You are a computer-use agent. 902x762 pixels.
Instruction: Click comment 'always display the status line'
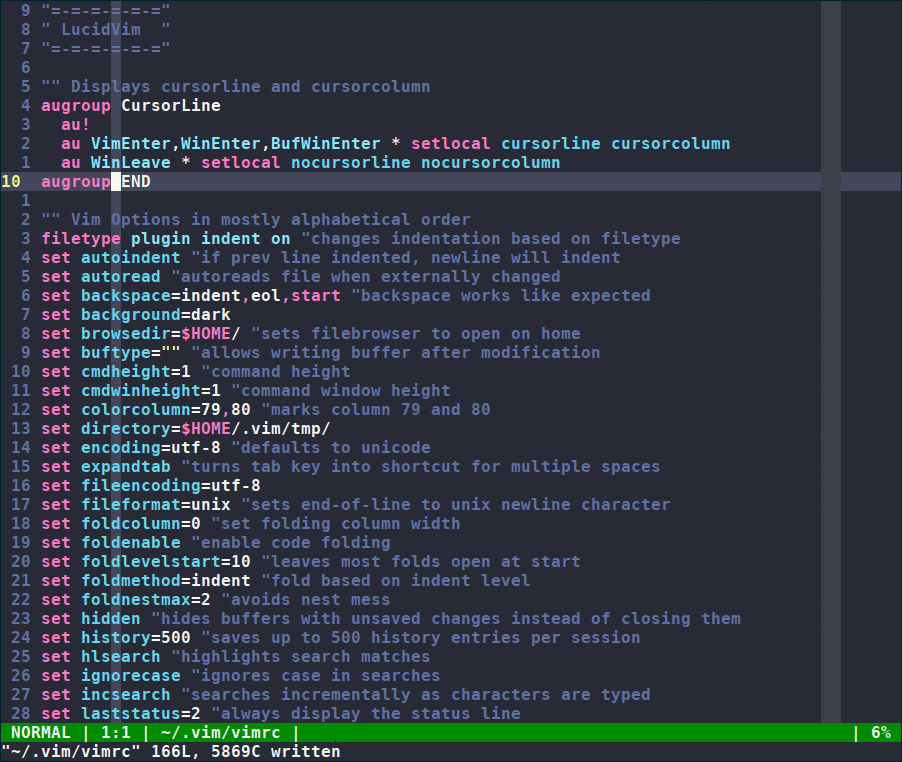(366, 713)
